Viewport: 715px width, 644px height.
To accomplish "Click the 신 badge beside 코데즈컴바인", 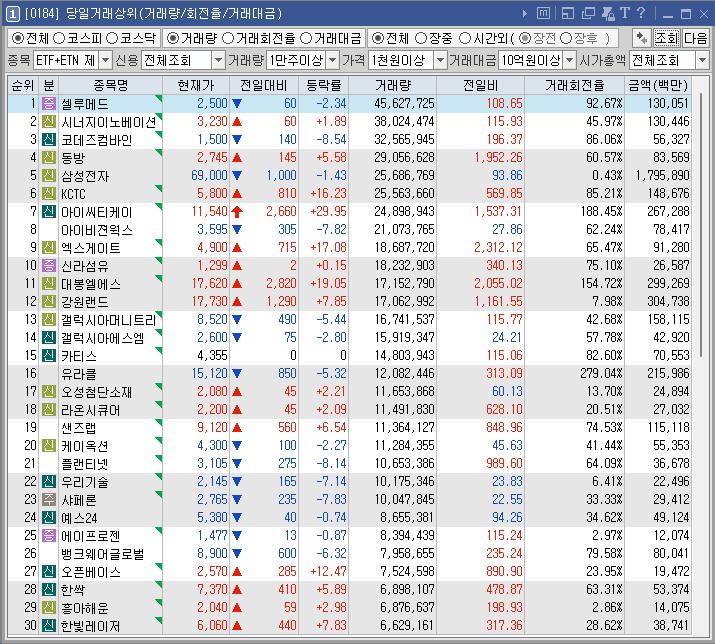I will tap(49, 140).
